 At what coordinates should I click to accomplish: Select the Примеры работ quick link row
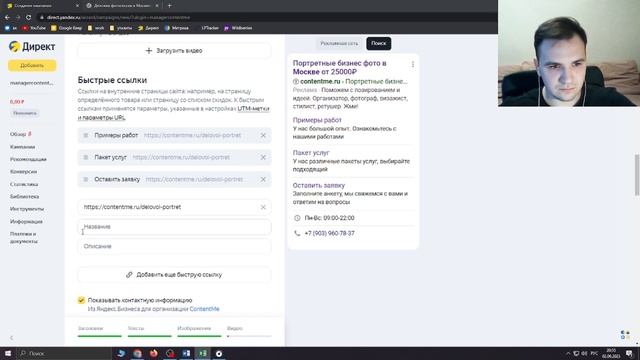pyautogui.click(x=174, y=135)
